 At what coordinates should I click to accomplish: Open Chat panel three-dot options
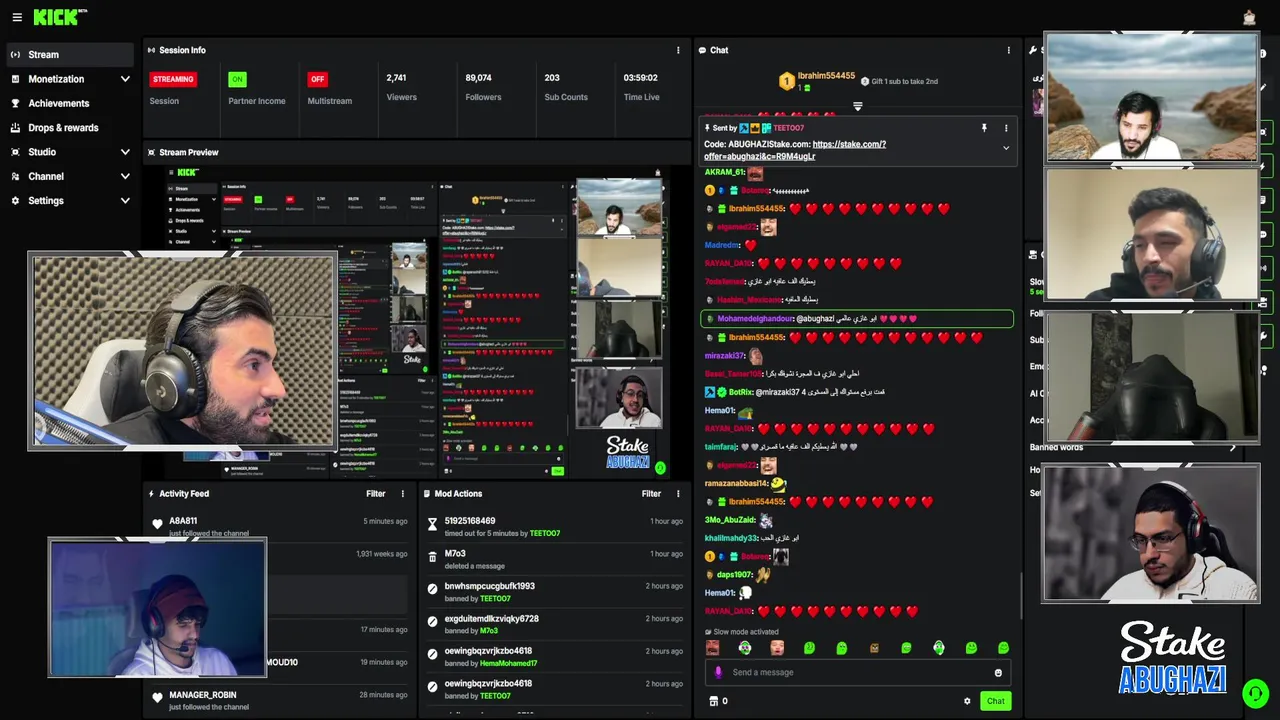click(x=1008, y=50)
